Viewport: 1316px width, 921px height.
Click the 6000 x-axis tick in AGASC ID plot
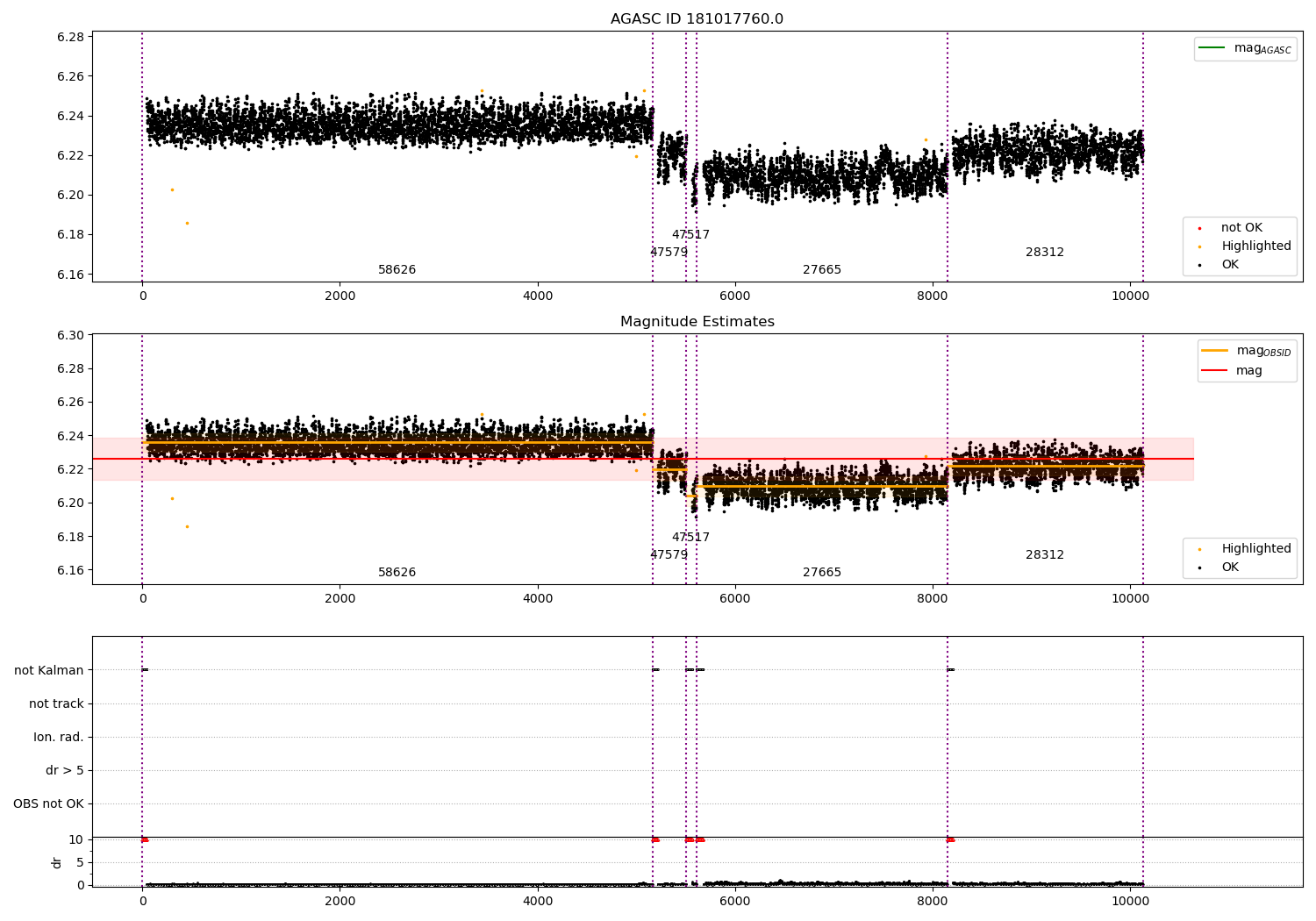click(735, 296)
